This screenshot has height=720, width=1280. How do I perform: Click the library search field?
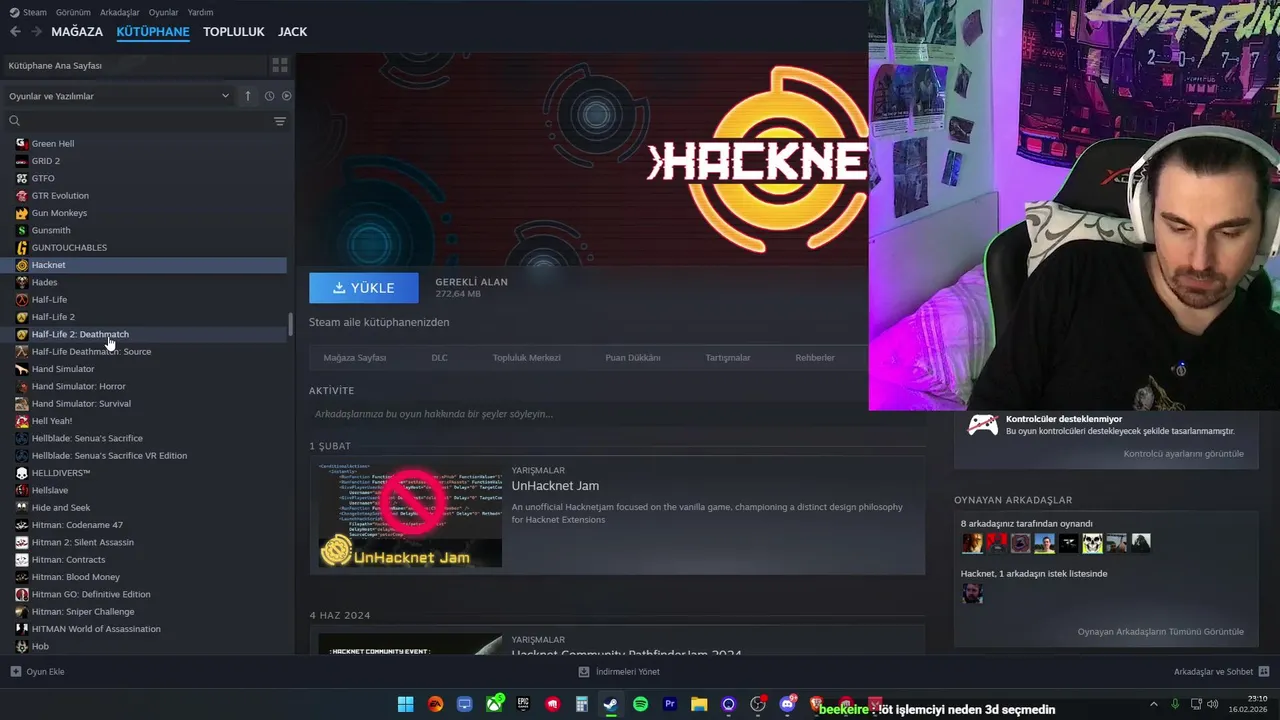coord(140,121)
